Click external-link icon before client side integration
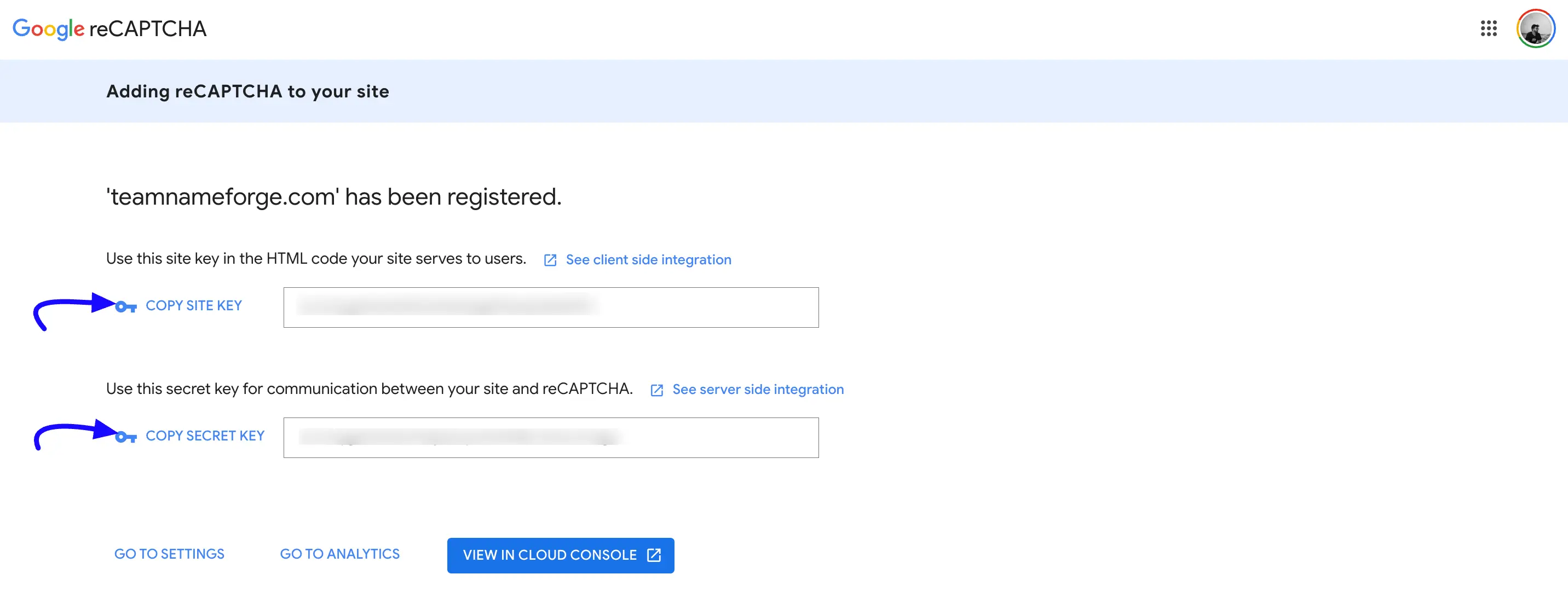 [x=550, y=260]
